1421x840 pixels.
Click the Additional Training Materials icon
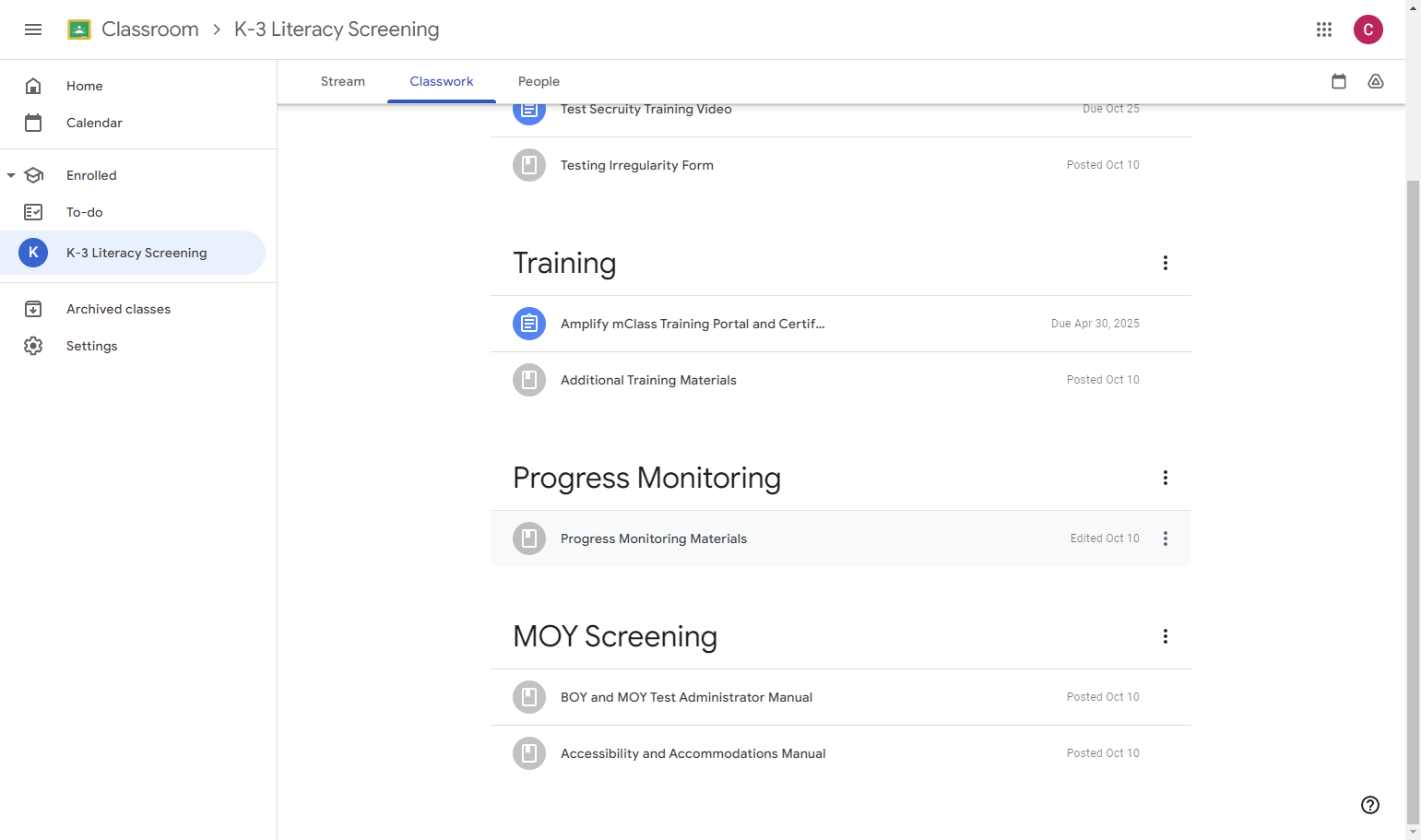coord(529,380)
